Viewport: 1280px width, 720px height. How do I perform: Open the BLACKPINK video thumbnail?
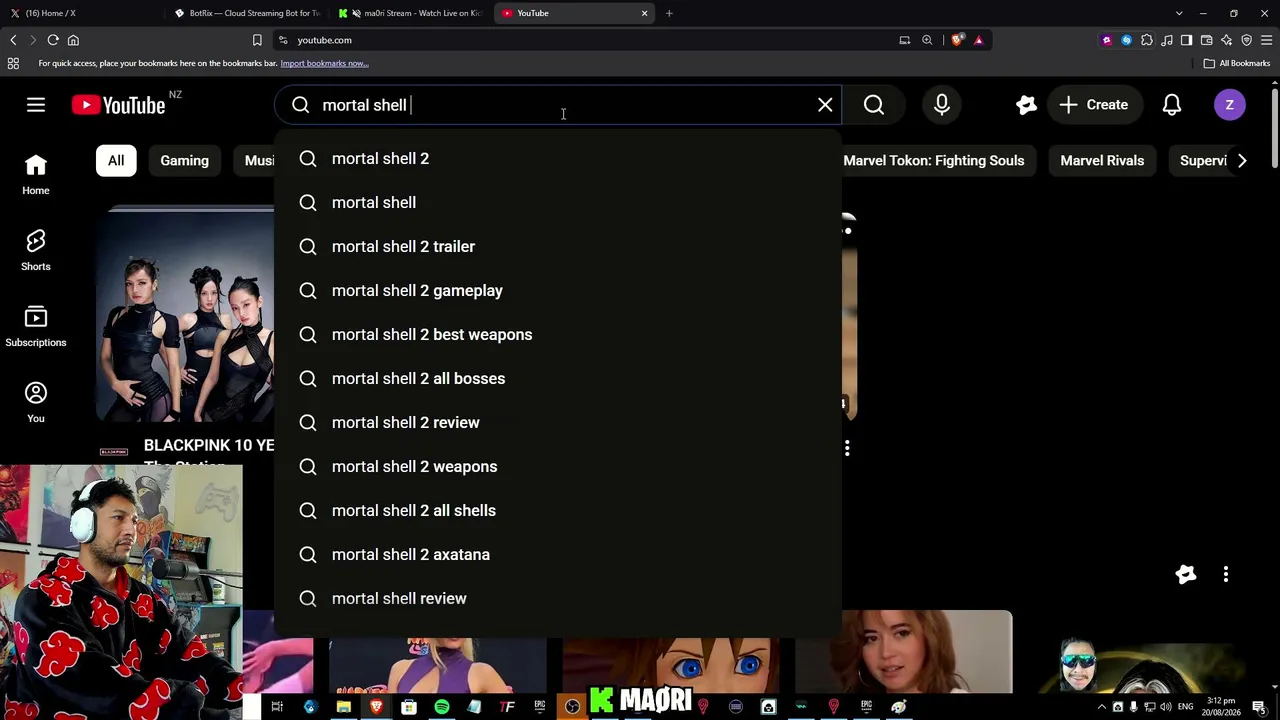click(x=185, y=313)
